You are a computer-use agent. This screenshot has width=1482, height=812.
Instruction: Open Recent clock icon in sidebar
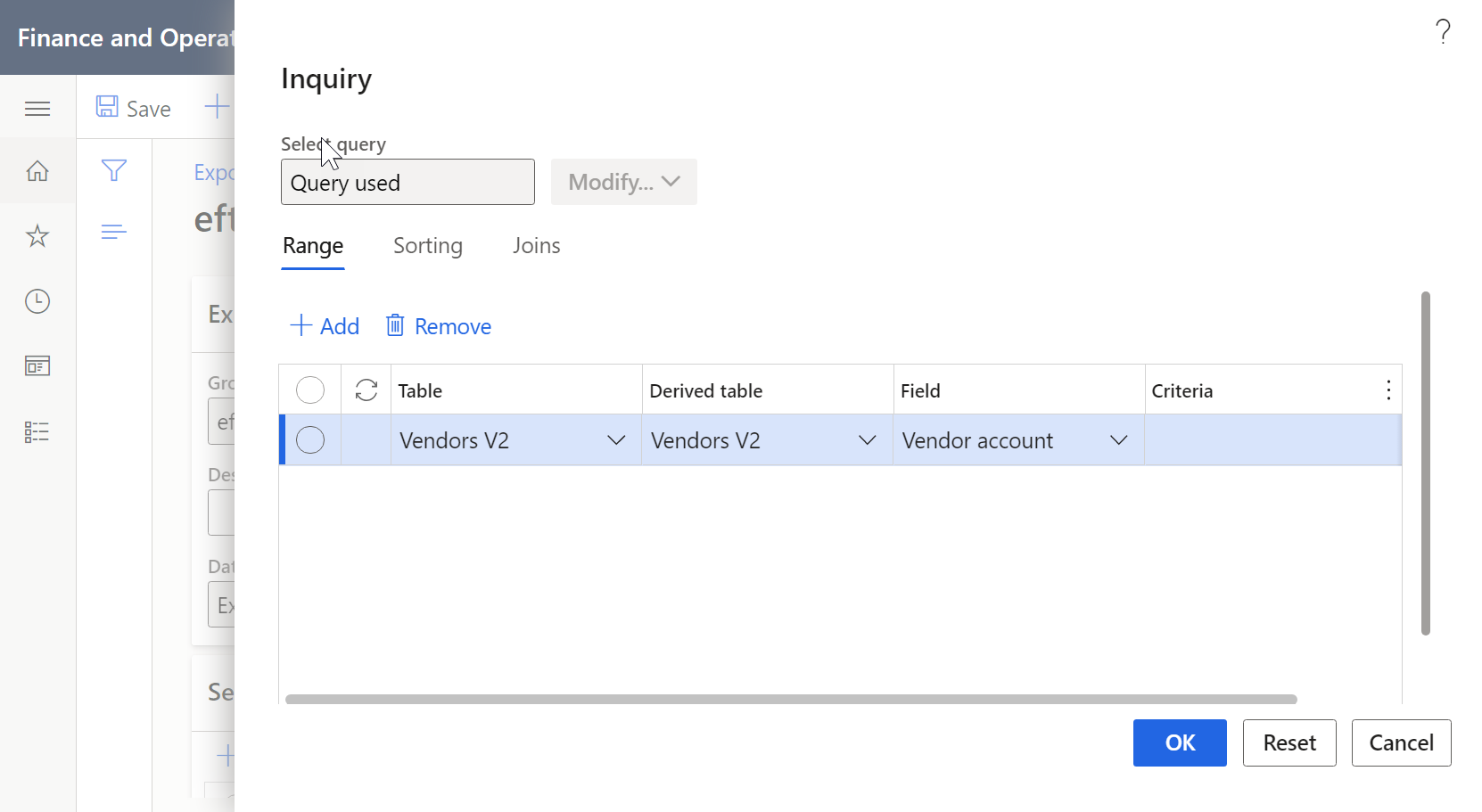click(x=37, y=301)
